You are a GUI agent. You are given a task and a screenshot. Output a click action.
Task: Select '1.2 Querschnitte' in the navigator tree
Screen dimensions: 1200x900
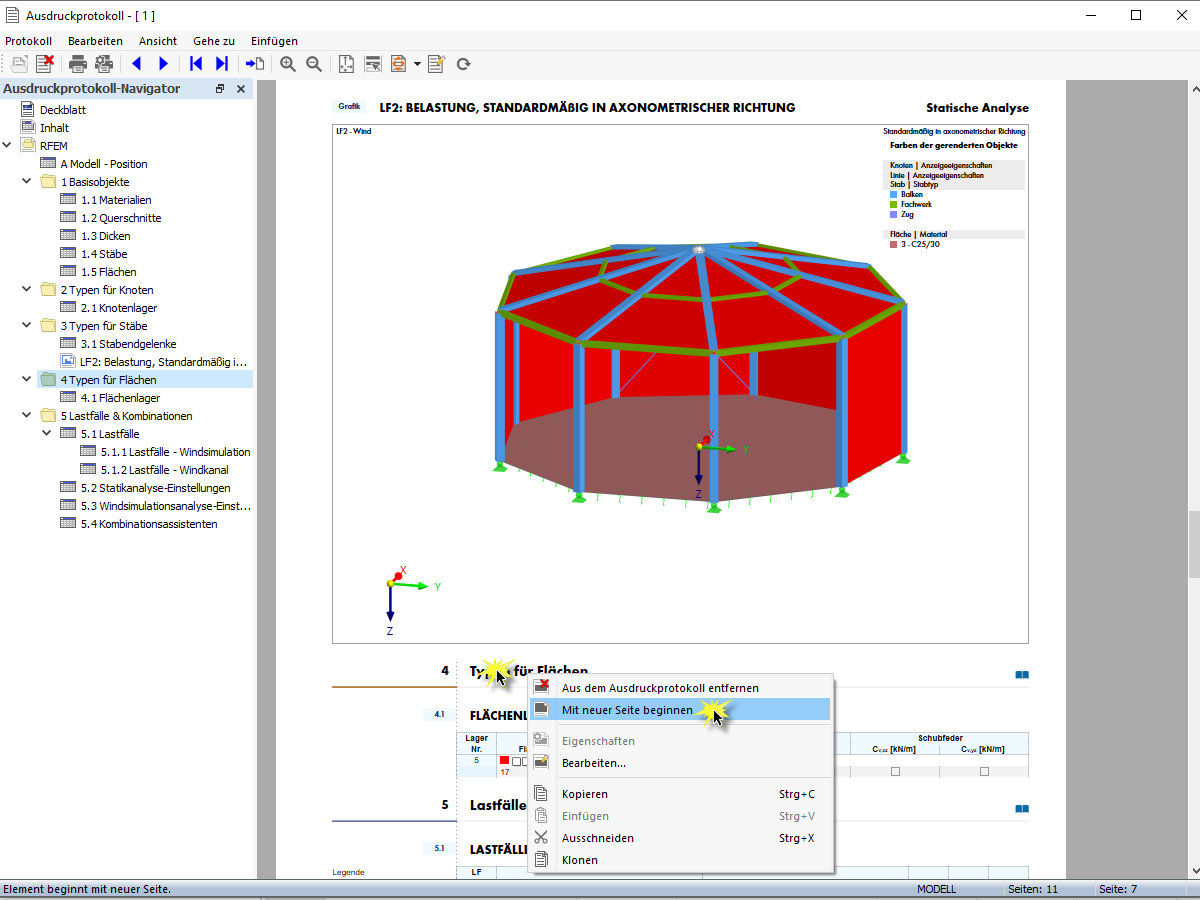point(121,218)
